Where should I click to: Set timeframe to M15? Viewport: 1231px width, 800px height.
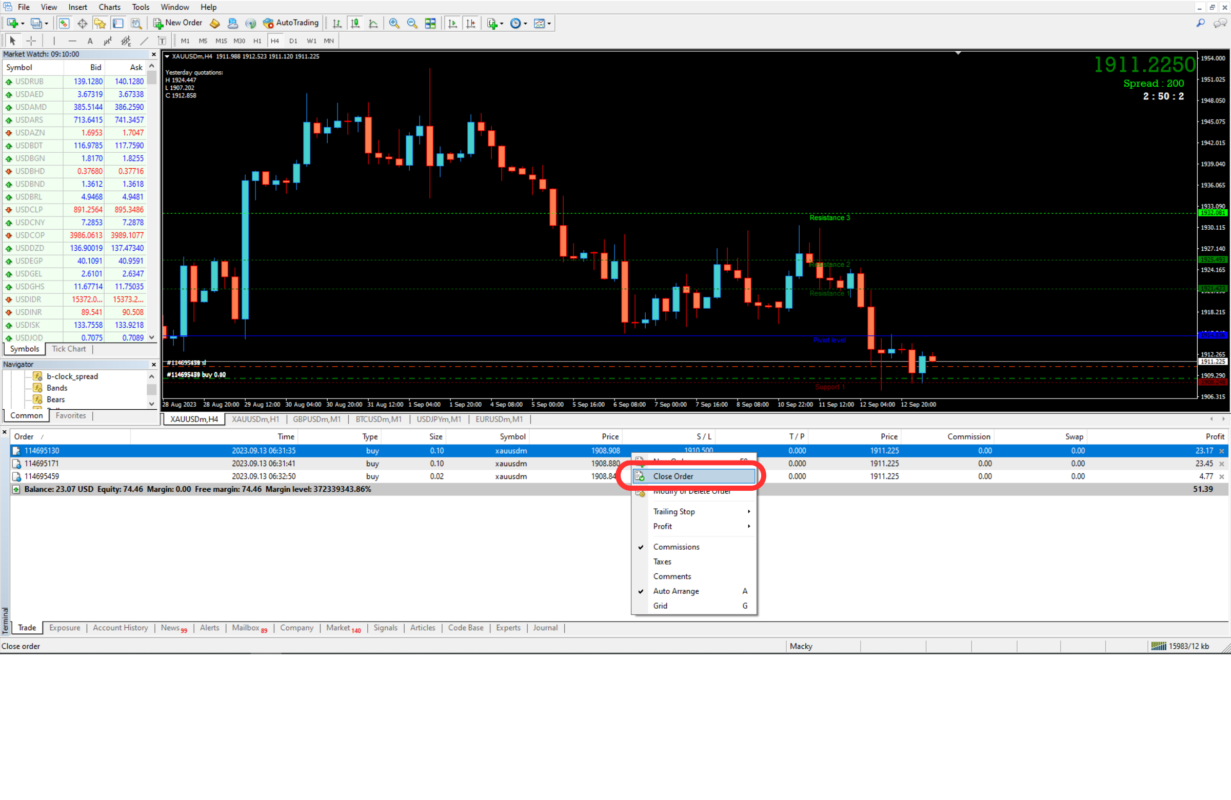pyautogui.click(x=221, y=41)
